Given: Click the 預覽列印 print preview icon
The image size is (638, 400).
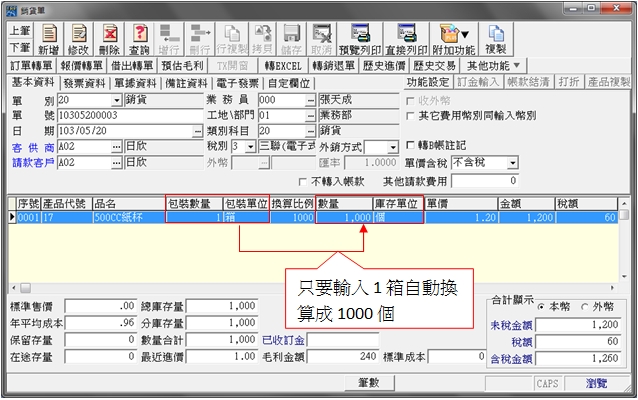Looking at the screenshot, I should [x=360, y=39].
